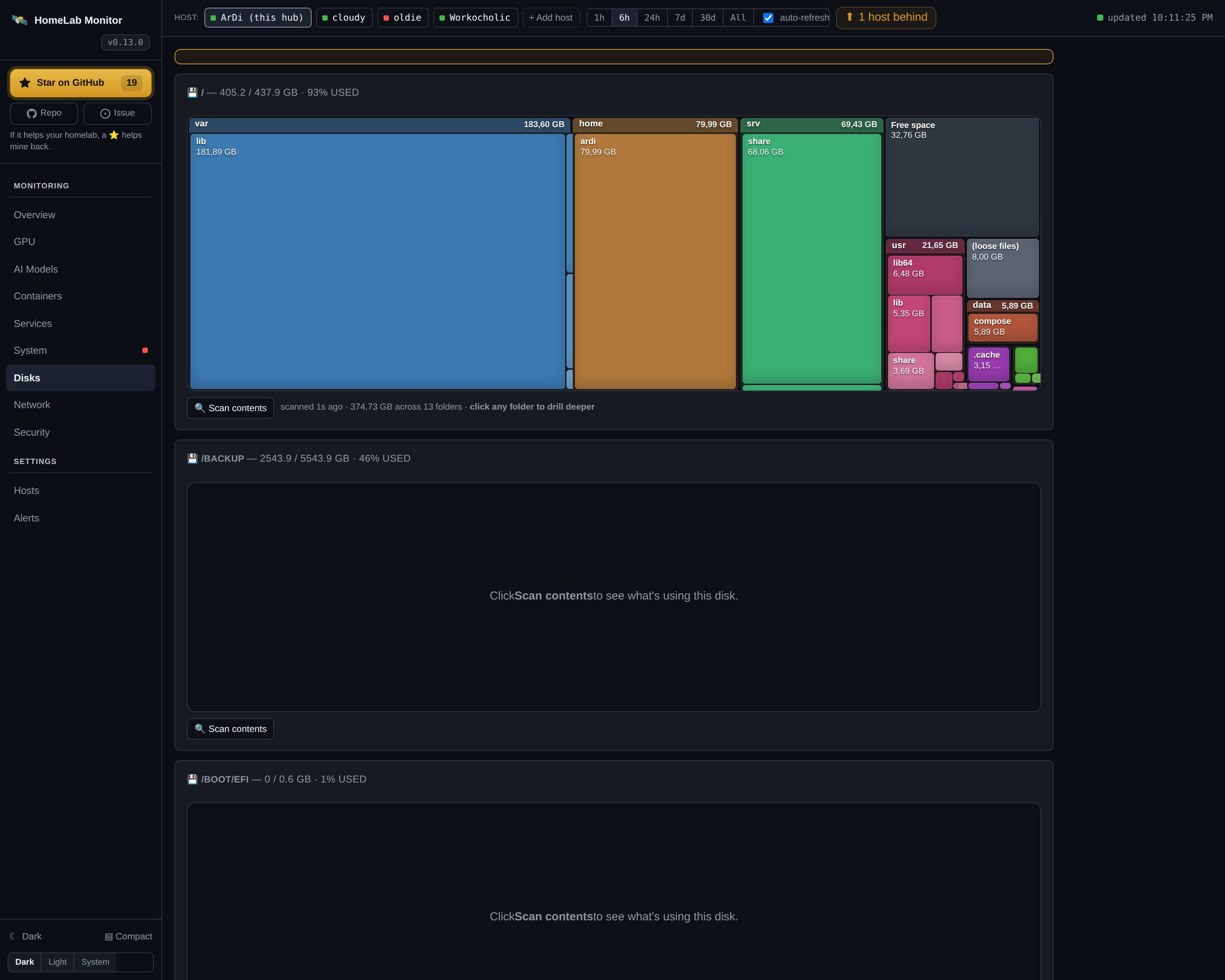Drill into var's lib 181,89 GB block
The height and width of the screenshot is (980, 1225).
tap(378, 261)
